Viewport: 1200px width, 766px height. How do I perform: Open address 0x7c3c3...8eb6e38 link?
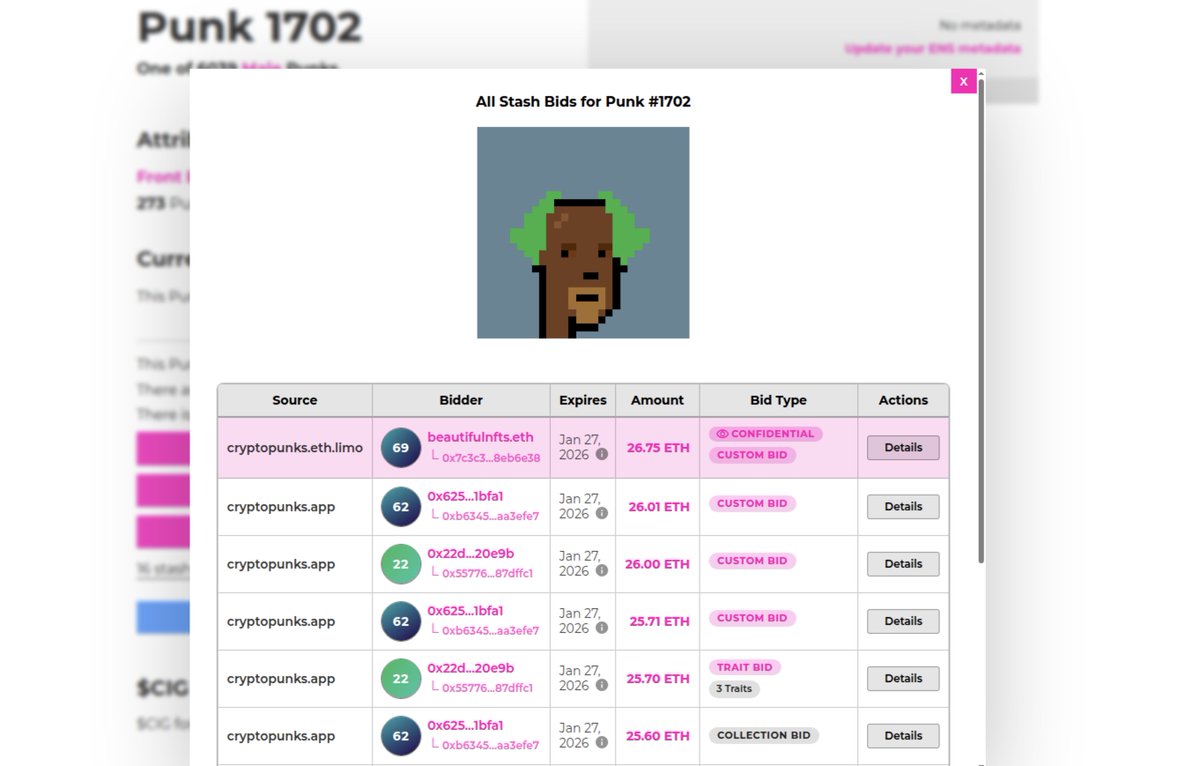click(x=491, y=458)
